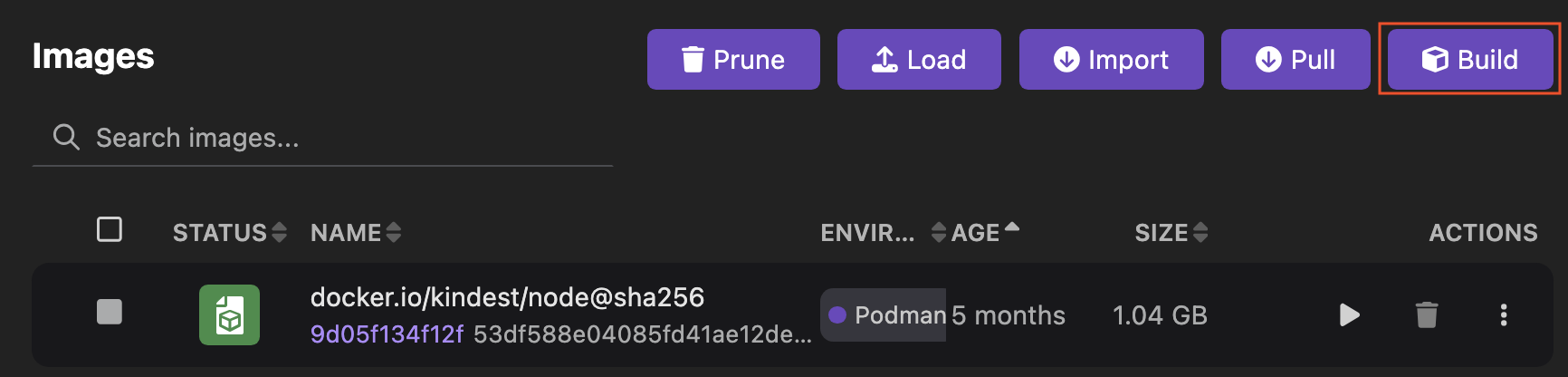Delete the kindest/node image
This screenshot has height=377, width=1568.
point(1427,315)
